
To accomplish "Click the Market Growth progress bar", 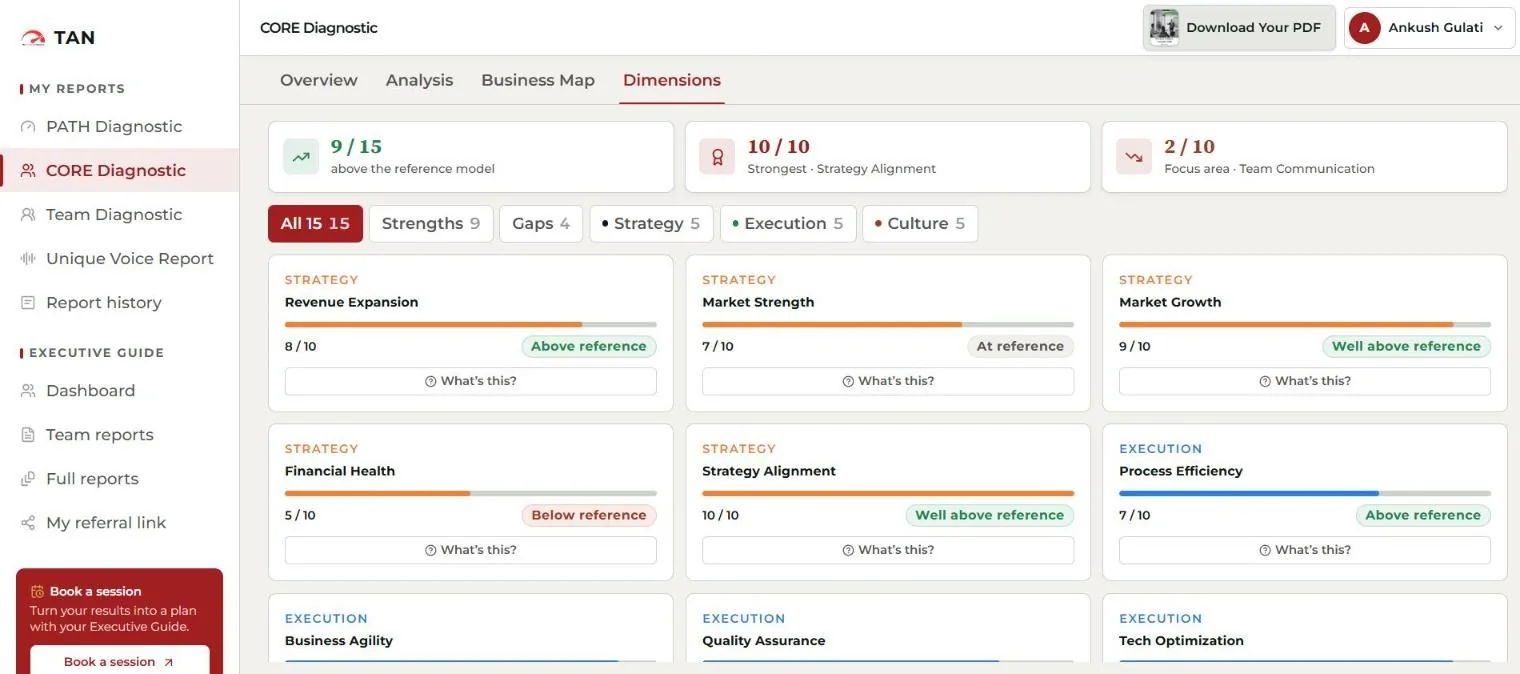I will 1305,324.
